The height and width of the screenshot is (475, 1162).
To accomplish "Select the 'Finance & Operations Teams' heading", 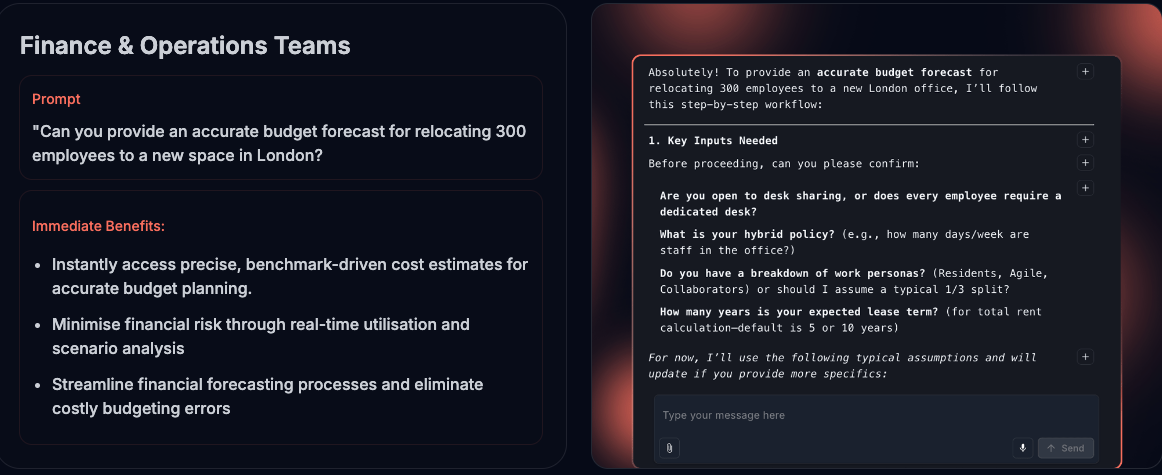I will pyautogui.click(x=185, y=46).
